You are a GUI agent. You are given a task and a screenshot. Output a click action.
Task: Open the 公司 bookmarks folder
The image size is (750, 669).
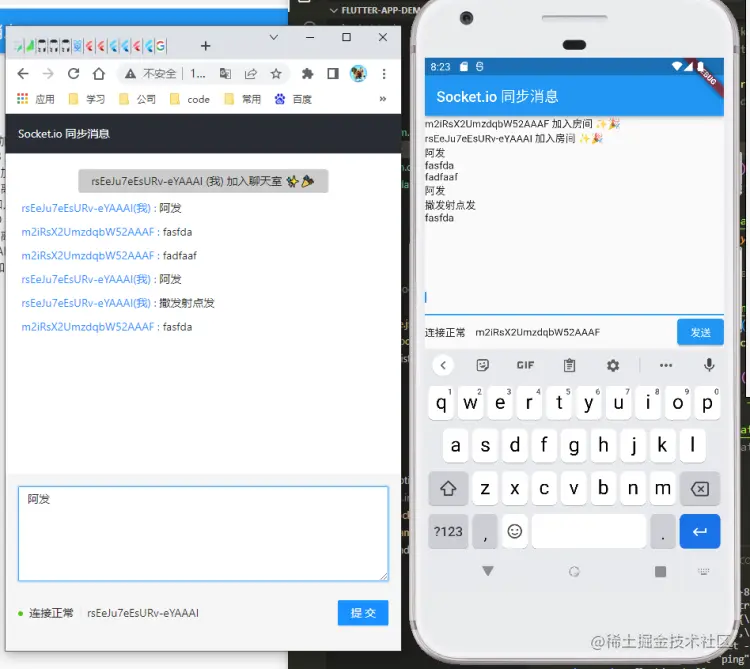[137, 99]
